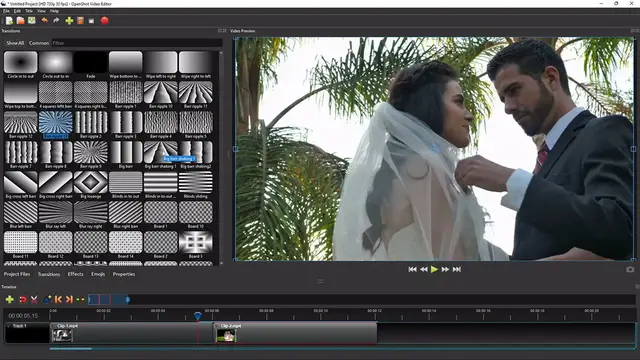The image size is (640, 360).
Task: Click the Choose Profile icon in toolbar
Action: click(x=80, y=20)
